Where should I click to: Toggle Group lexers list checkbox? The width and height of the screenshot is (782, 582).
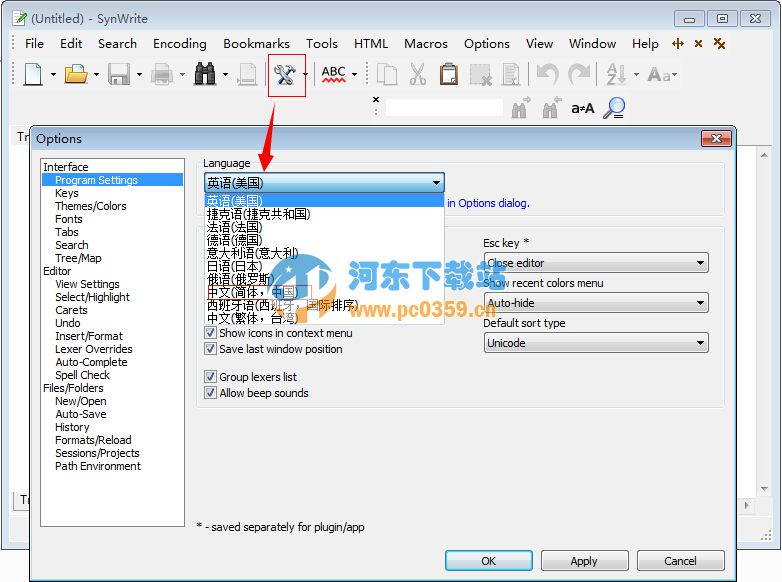tap(210, 377)
